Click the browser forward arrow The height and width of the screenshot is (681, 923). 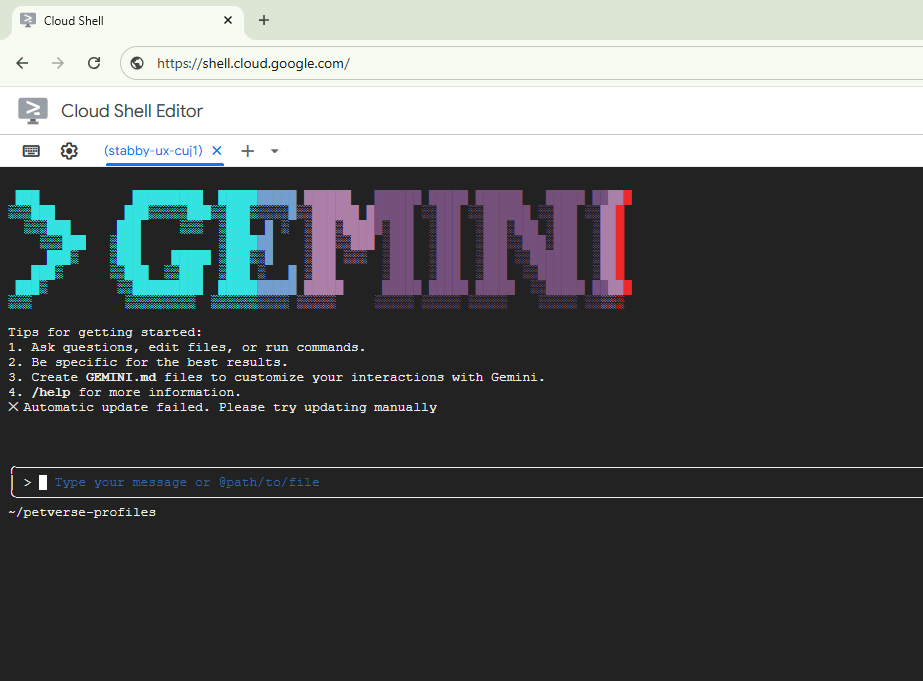point(58,63)
